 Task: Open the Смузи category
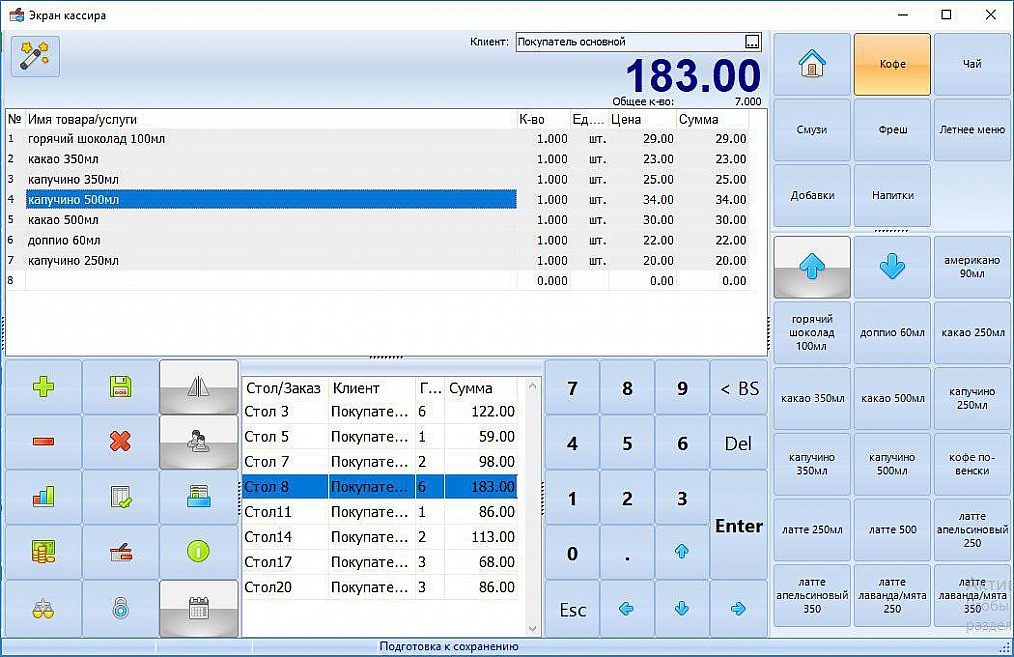(811, 130)
